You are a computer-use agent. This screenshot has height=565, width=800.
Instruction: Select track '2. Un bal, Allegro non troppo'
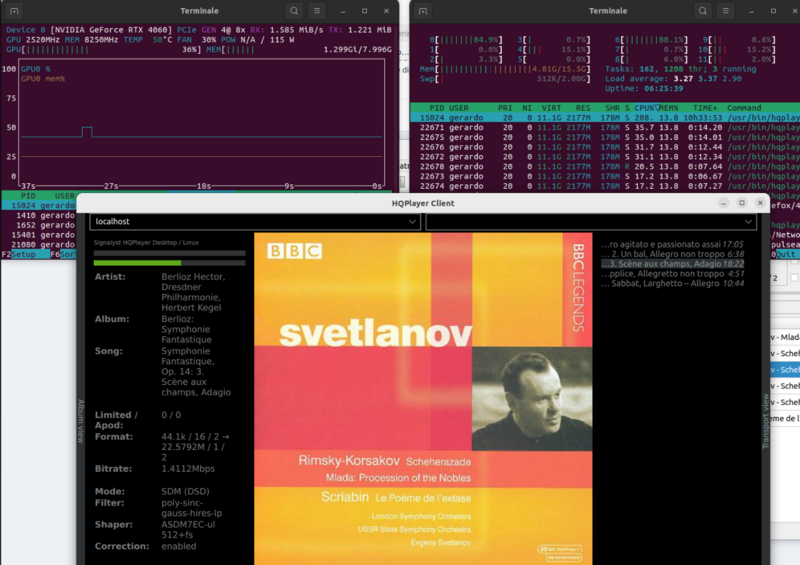coord(672,254)
